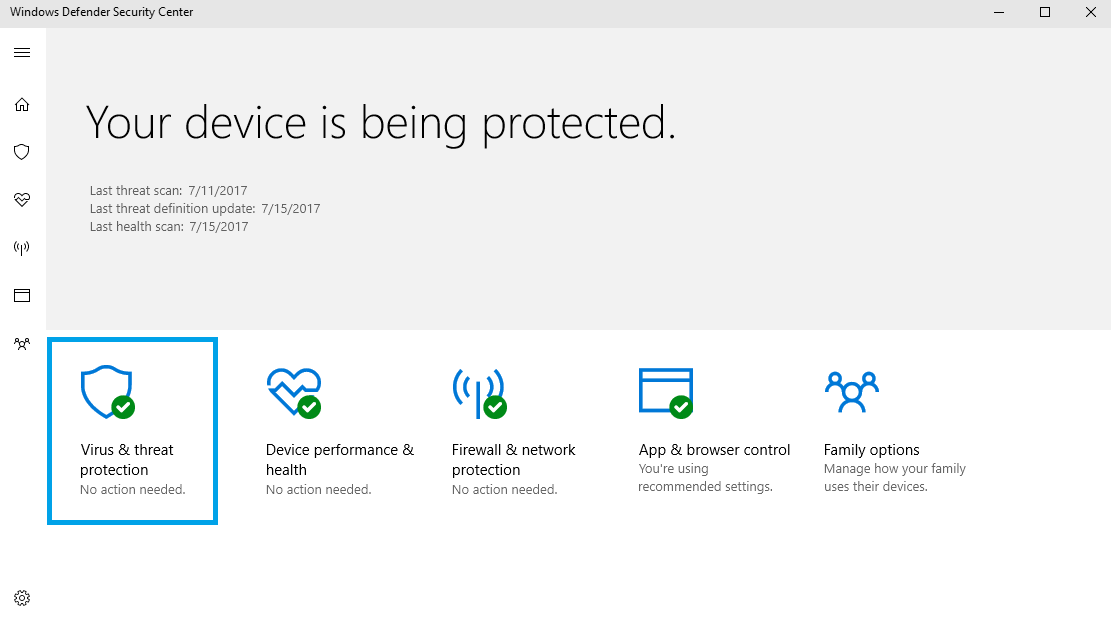
Task: Click 'You're using recommended settings.' text
Action: [706, 478]
